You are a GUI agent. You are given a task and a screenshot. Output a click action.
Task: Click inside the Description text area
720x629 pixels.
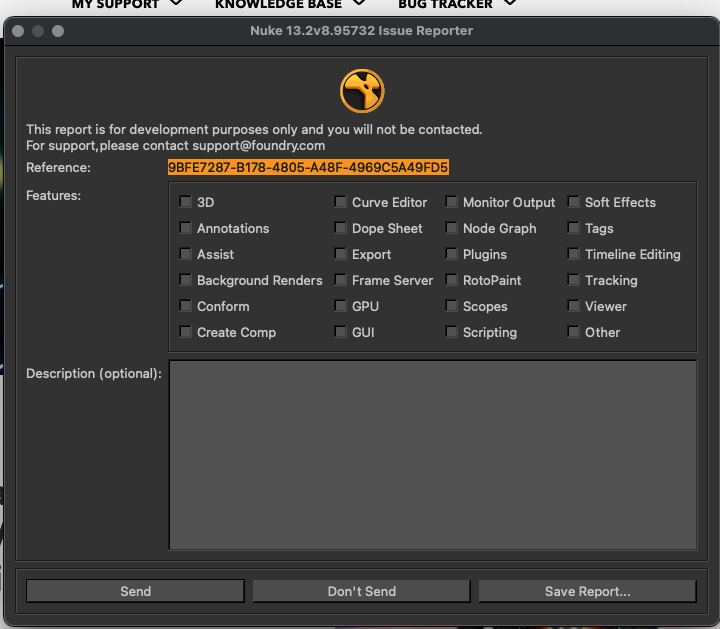[433, 455]
